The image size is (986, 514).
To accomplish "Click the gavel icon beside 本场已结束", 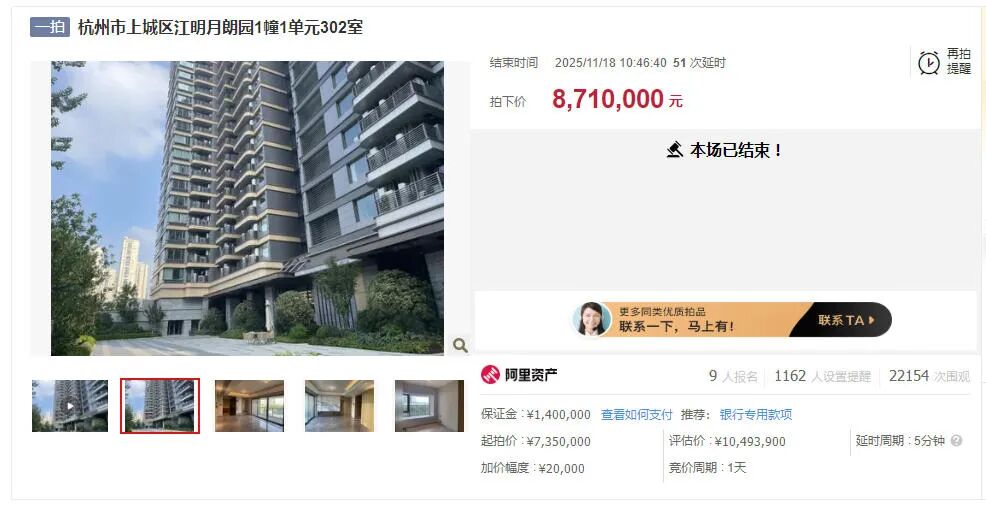I will pyautogui.click(x=675, y=150).
